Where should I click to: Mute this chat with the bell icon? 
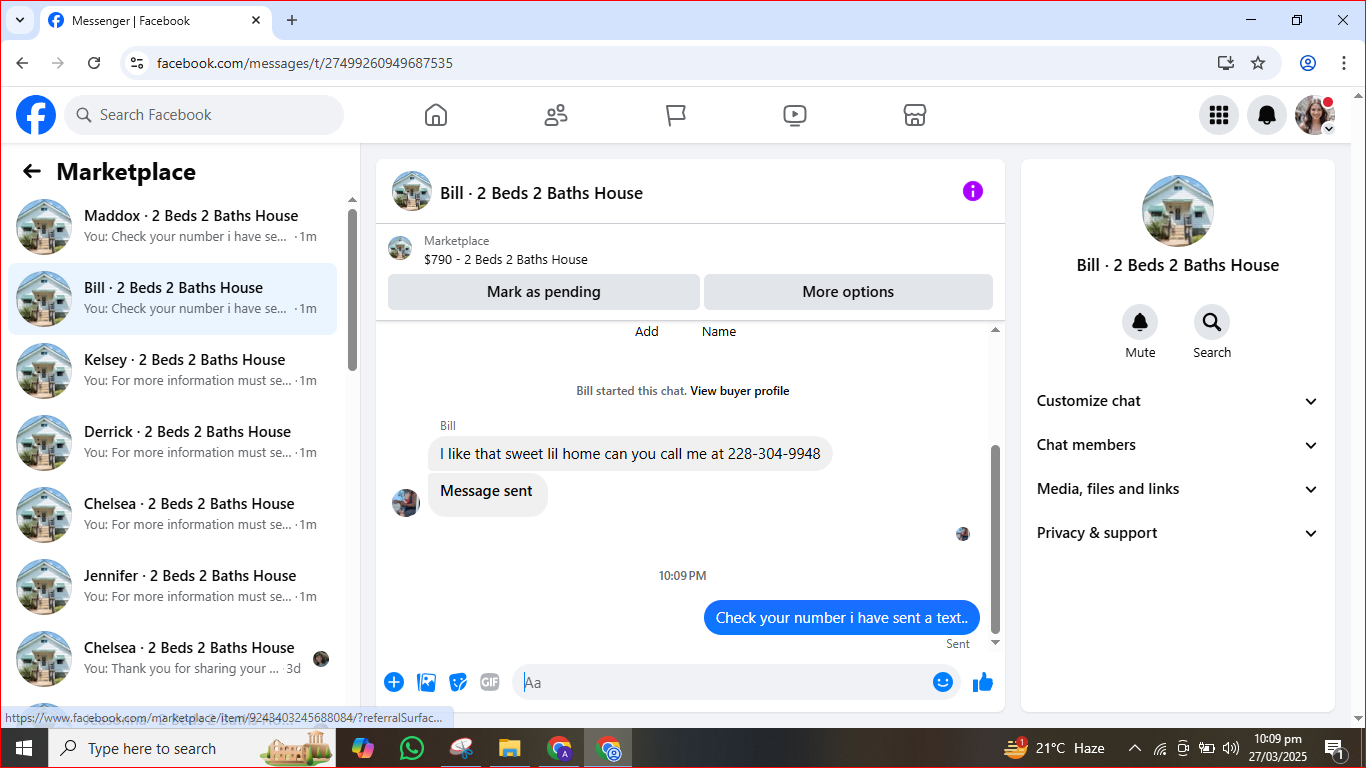click(x=1140, y=322)
